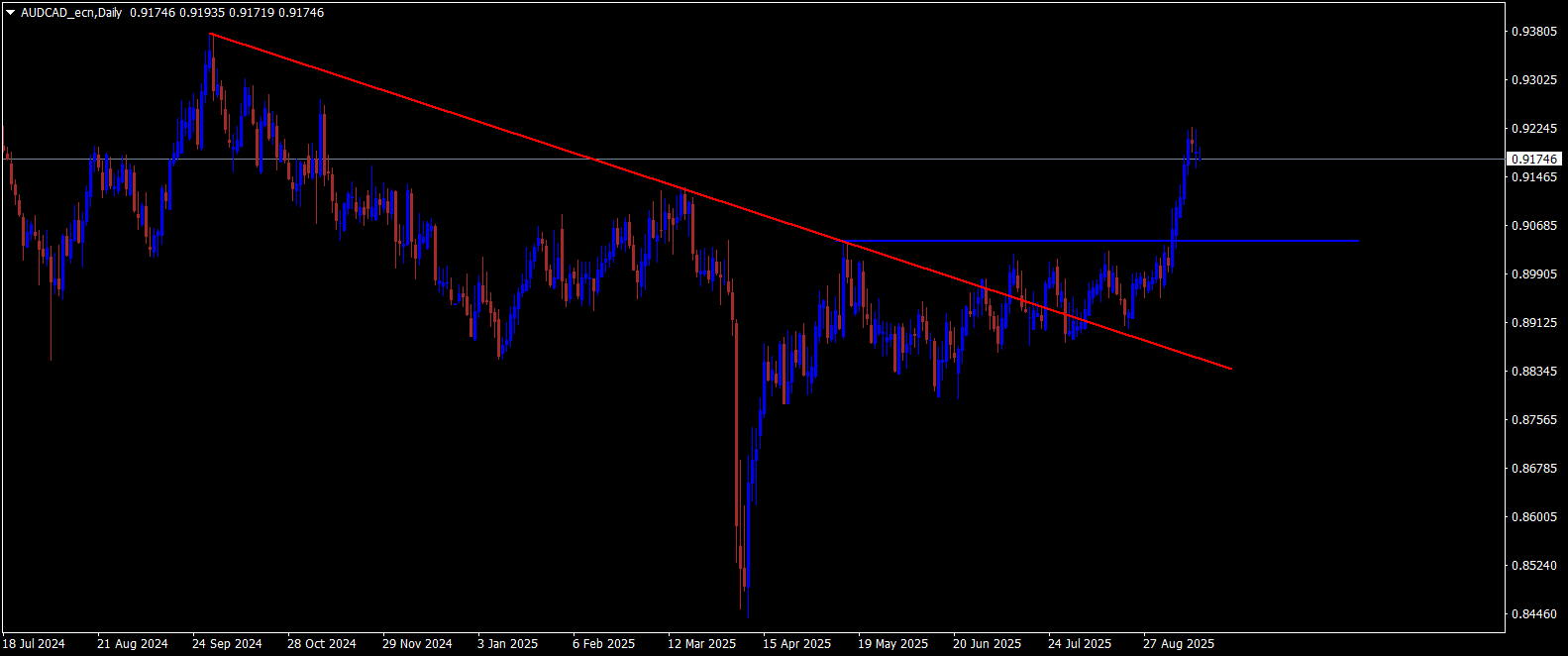Viewport: 1568px width, 656px height.
Task: Click the high value 0.91935 in header
Action: tap(201, 13)
